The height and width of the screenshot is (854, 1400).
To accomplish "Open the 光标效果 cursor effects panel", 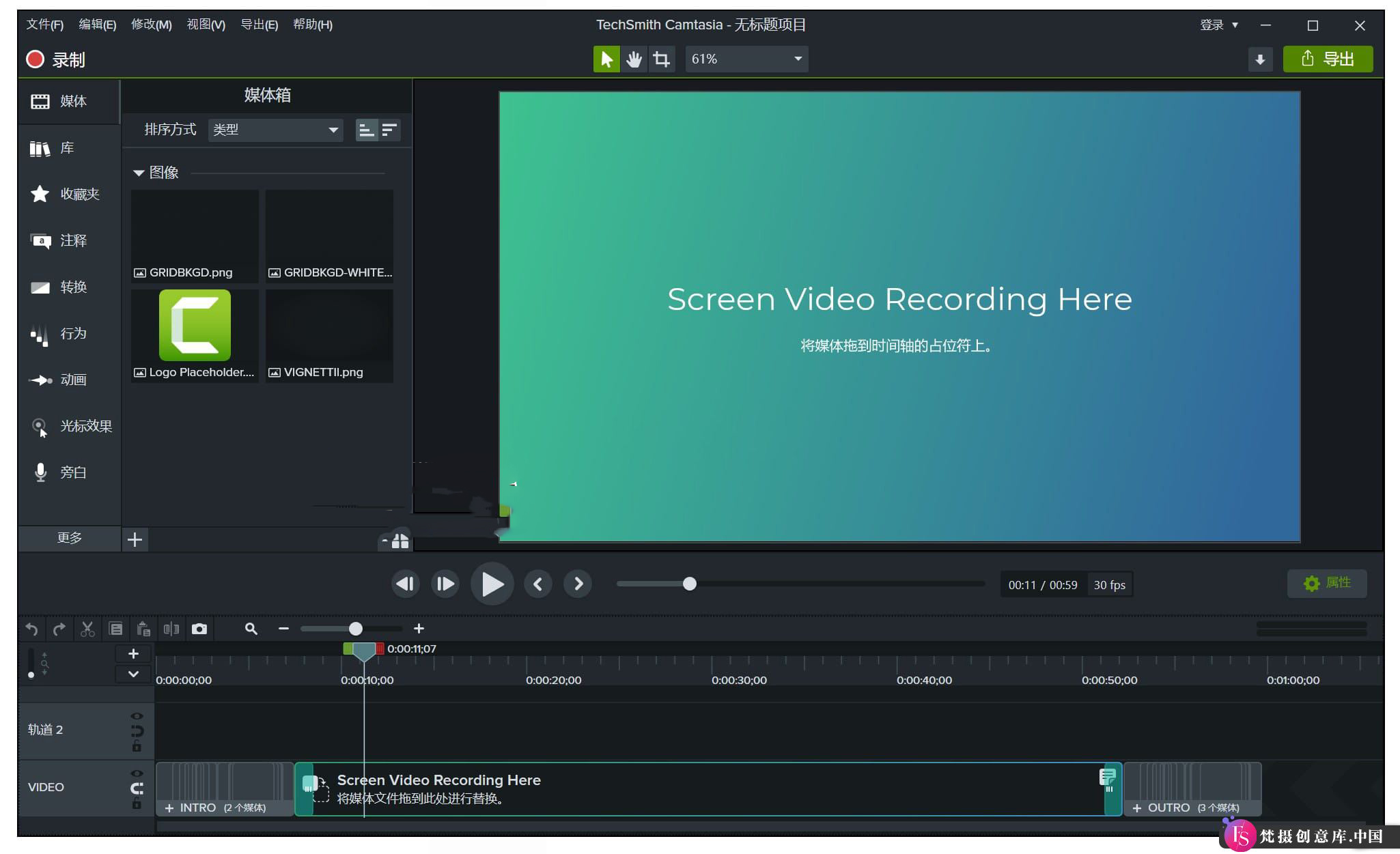I will [68, 426].
